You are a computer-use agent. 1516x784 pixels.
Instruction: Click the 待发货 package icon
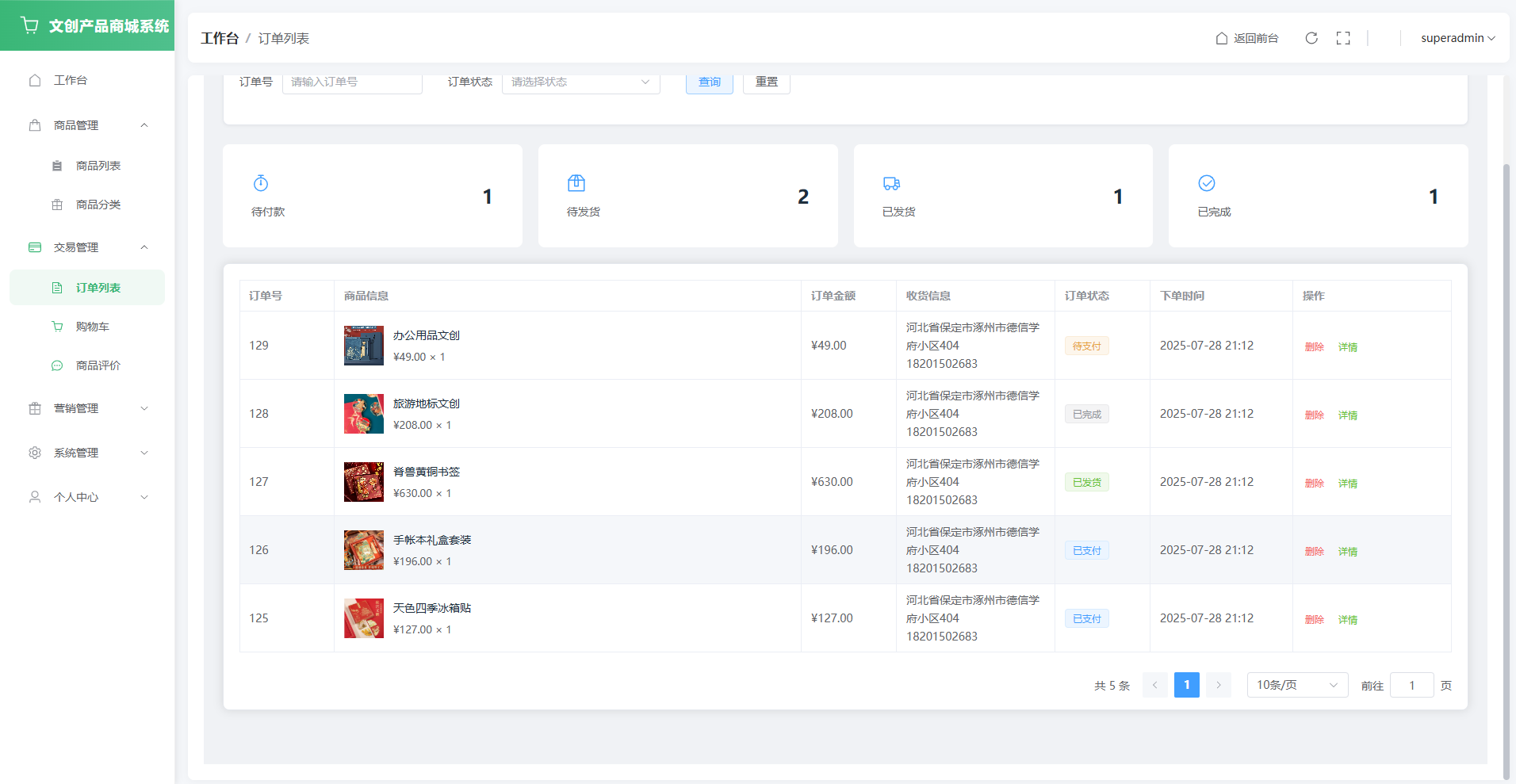pos(576,183)
